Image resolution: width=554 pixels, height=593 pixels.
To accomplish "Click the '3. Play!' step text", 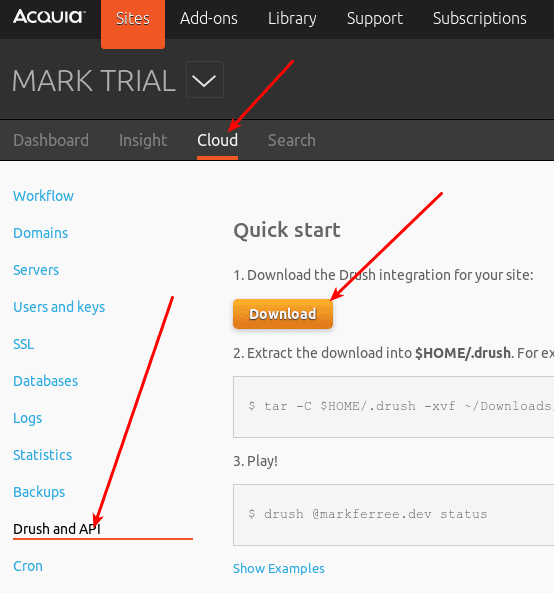I will [256, 461].
